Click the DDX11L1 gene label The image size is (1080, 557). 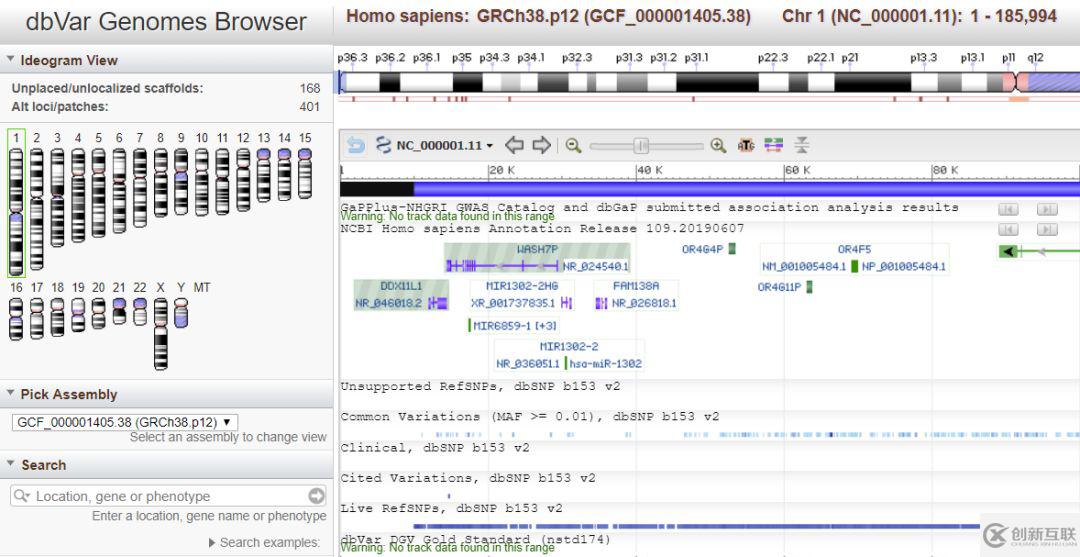402,286
